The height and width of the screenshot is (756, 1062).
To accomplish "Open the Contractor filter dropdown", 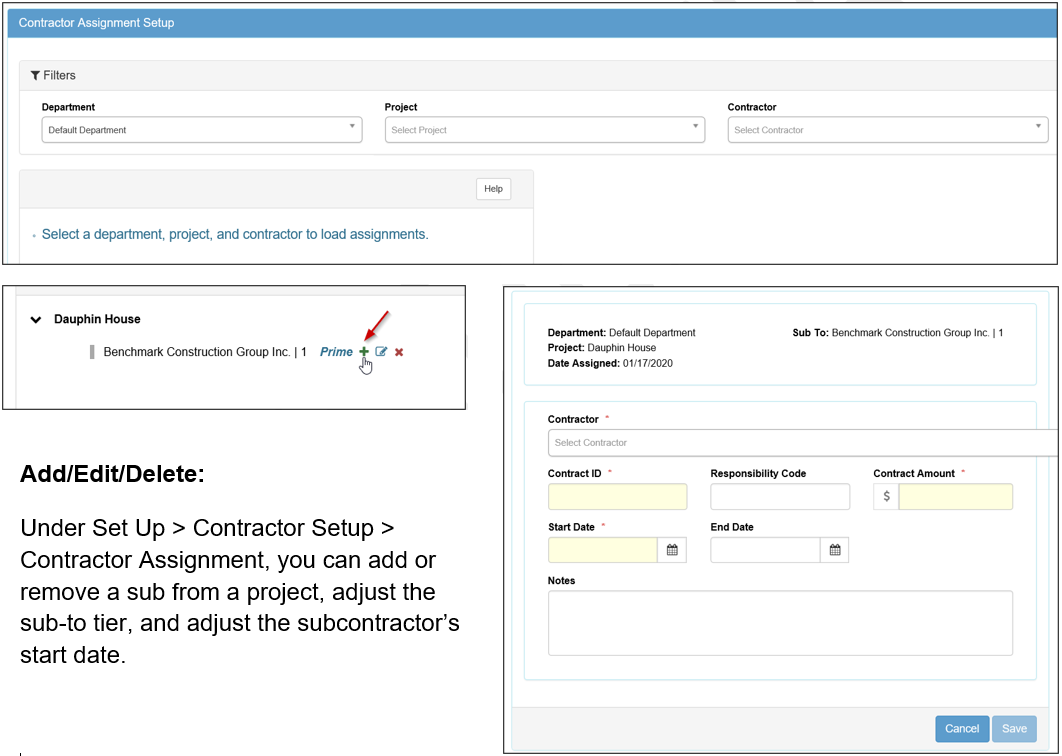I will pos(888,130).
